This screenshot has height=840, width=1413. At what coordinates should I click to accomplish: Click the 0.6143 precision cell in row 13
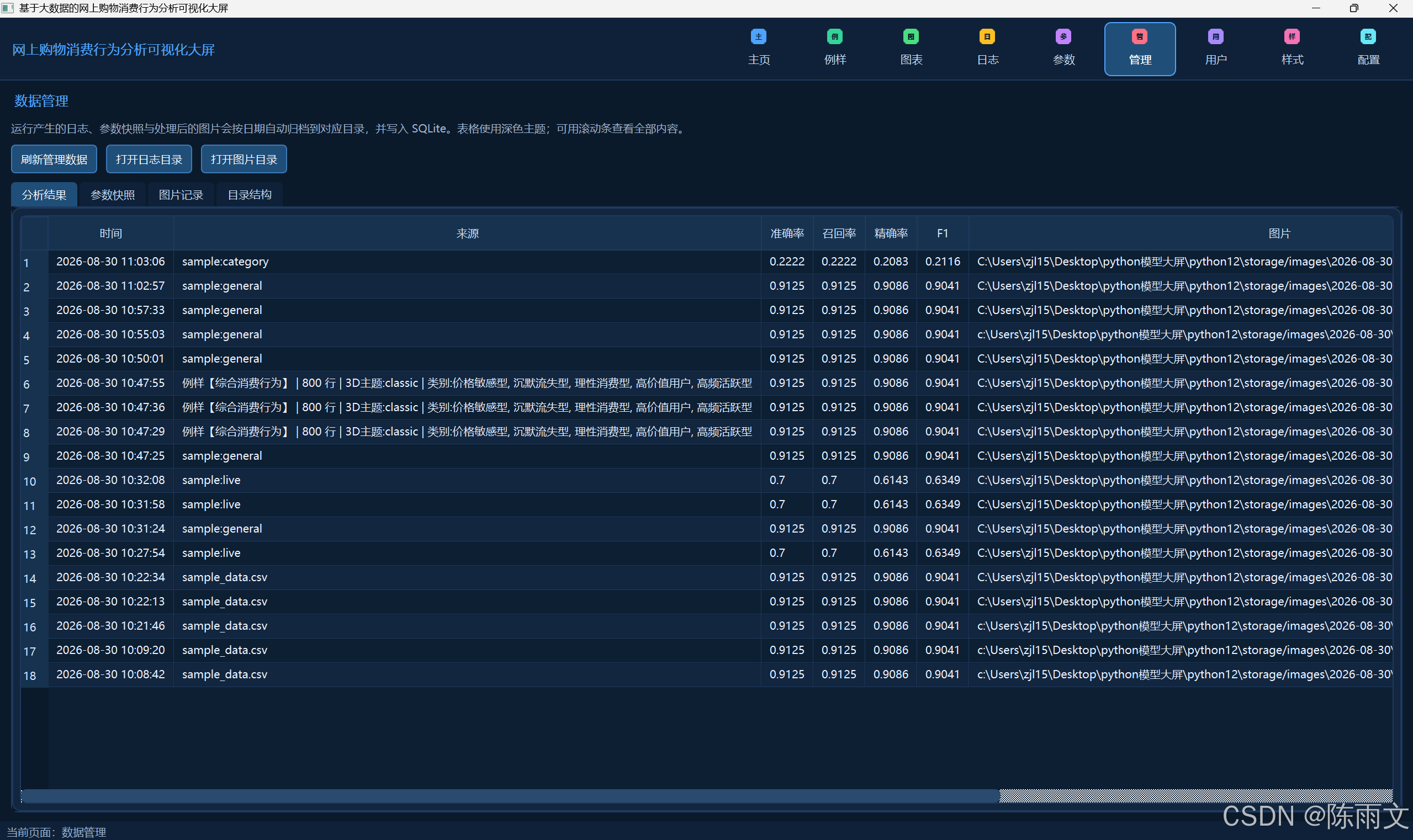tap(891, 553)
